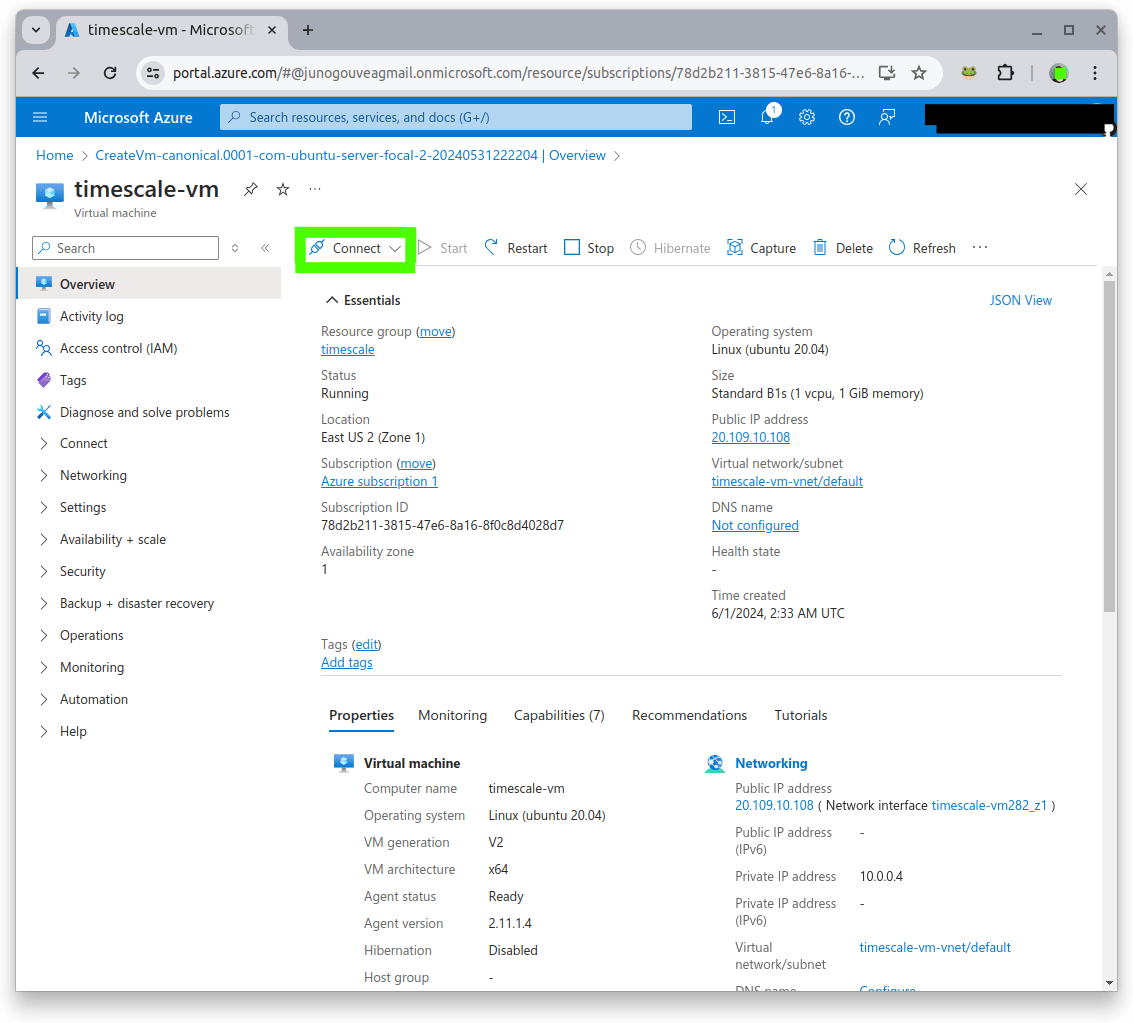Screen dimensions: 1133x1023
Task: Open the Connect dropdown
Action: pos(355,247)
